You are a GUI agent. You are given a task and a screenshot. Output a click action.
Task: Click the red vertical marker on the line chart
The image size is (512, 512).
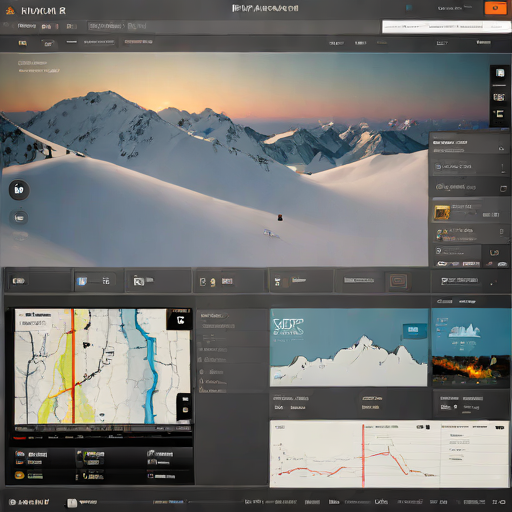363,455
